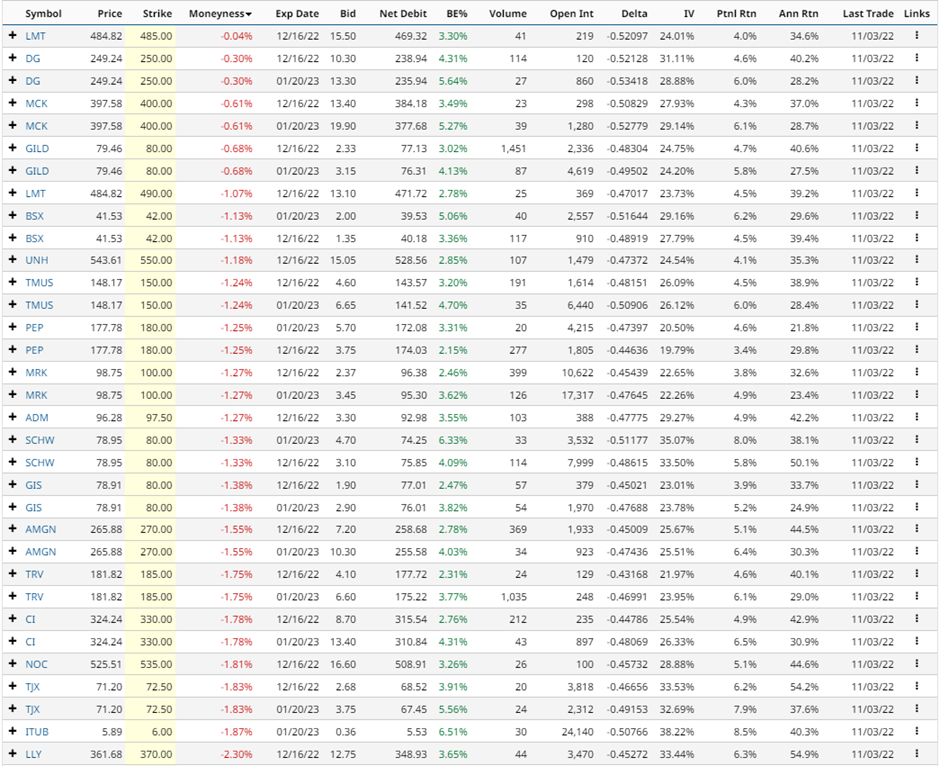Sort table by Symbol column

[x=43, y=13]
